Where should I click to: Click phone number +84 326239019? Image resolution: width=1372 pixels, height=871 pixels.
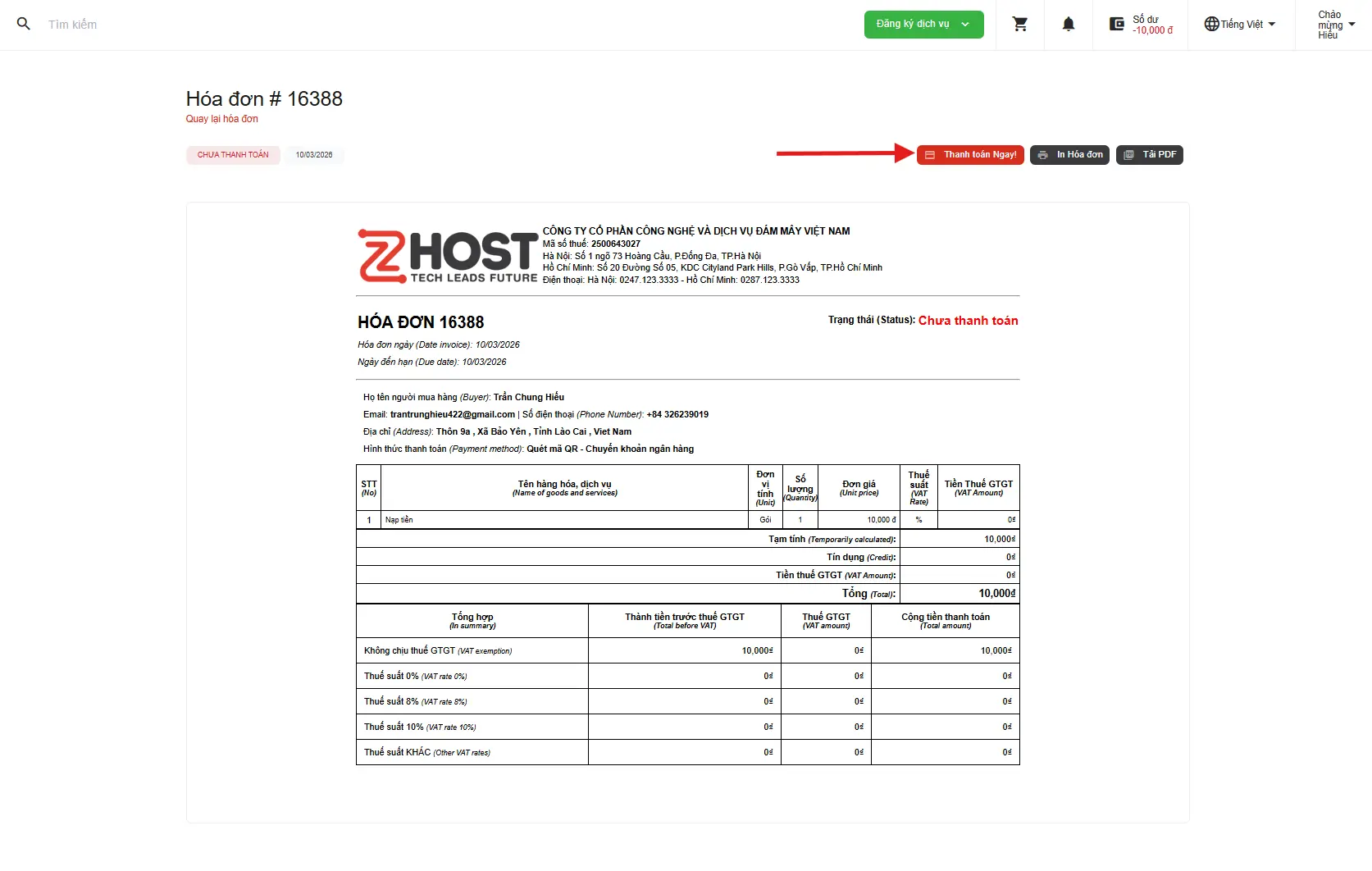pyautogui.click(x=677, y=414)
